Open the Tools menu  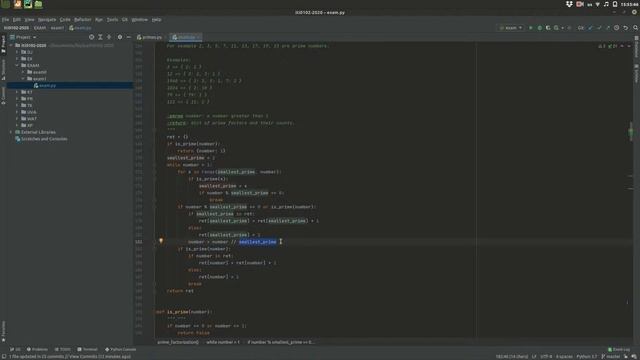click(112, 20)
